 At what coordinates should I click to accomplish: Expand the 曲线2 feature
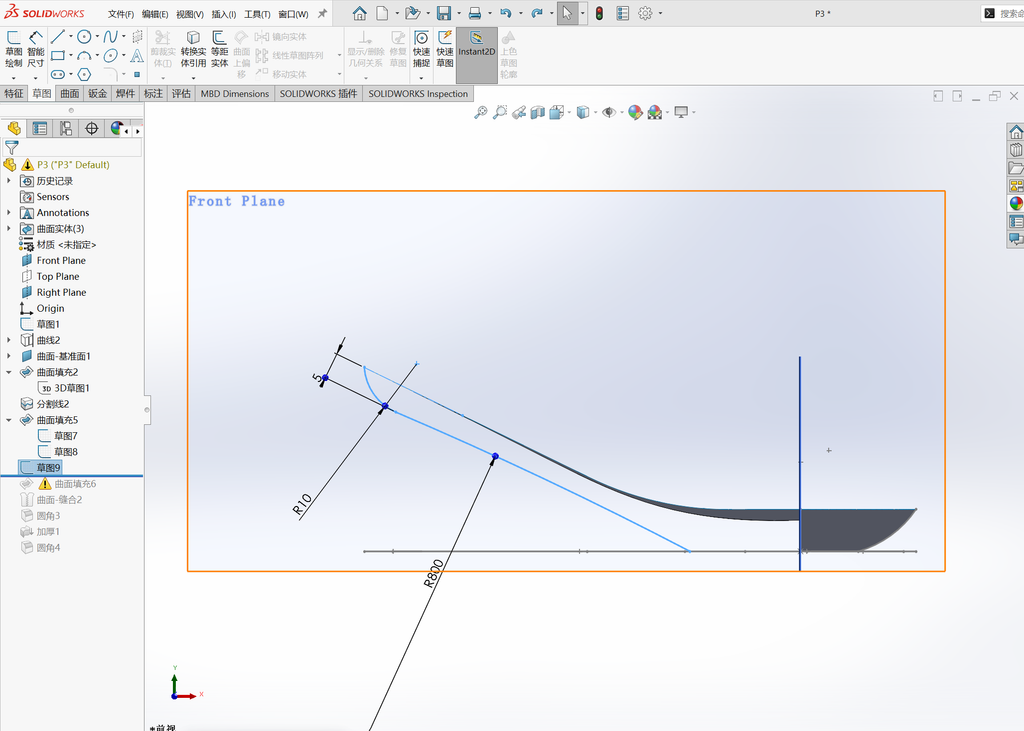tap(8, 340)
